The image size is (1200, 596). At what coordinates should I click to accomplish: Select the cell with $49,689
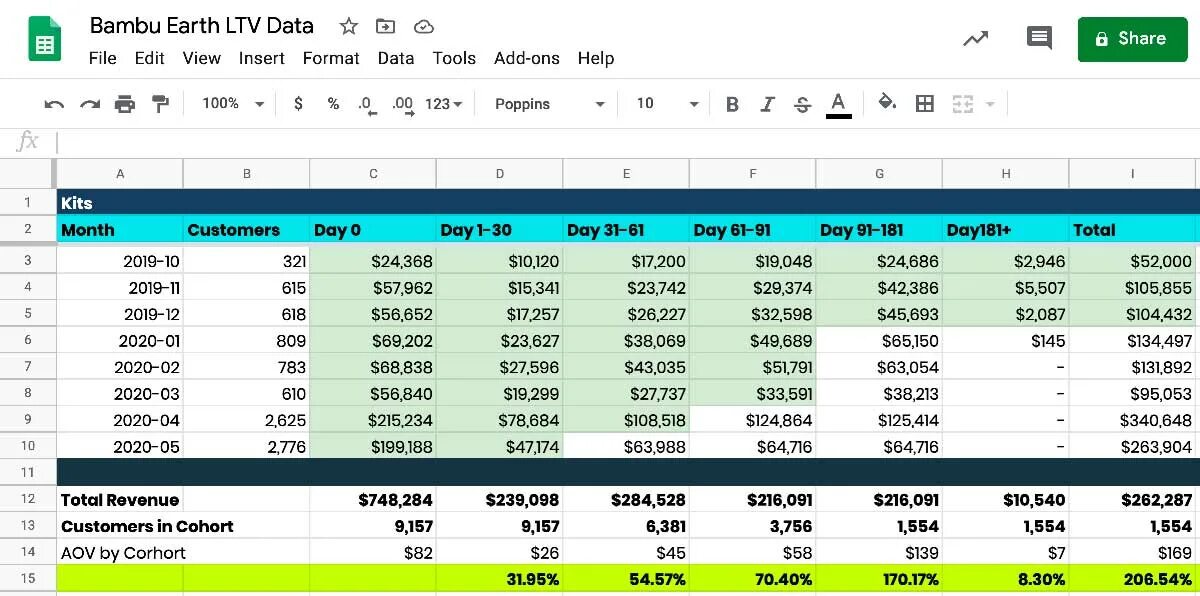752,341
